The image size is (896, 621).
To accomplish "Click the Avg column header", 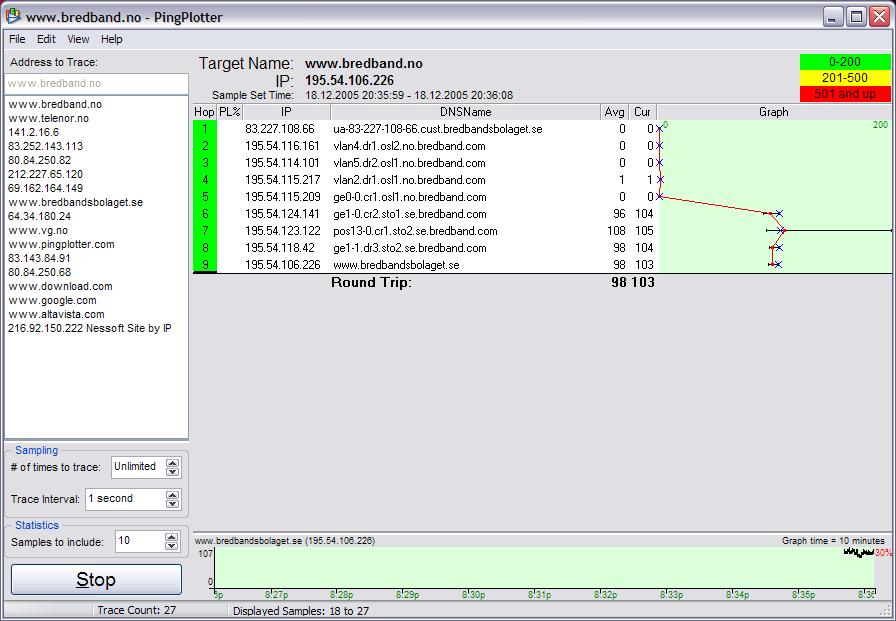I will (615, 112).
